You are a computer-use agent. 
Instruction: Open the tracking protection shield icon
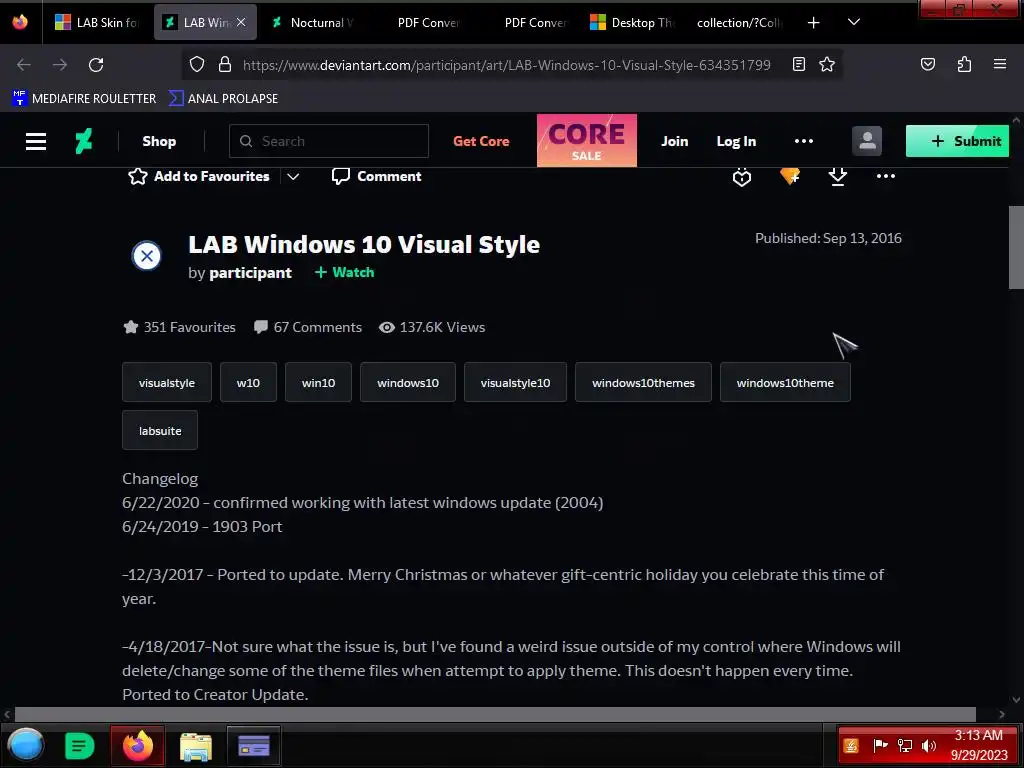click(x=197, y=65)
